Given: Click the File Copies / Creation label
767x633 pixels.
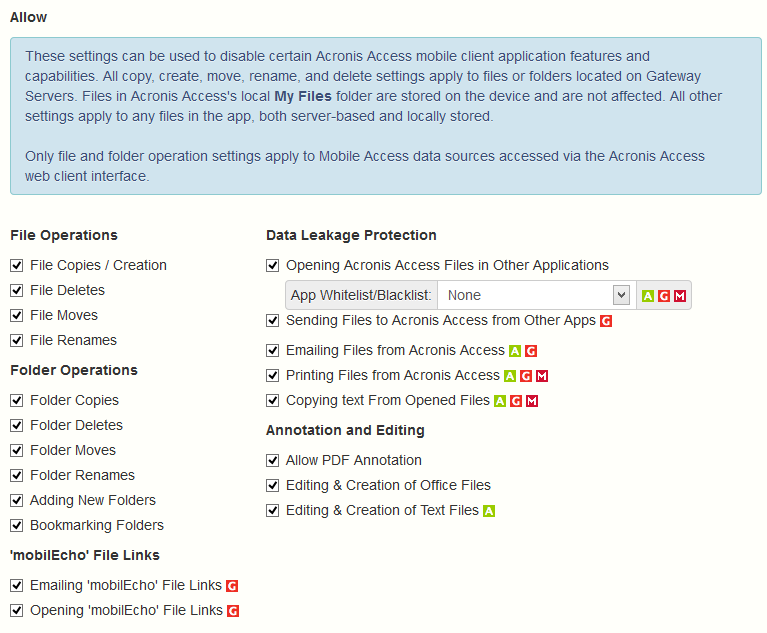Looking at the screenshot, I should point(98,266).
